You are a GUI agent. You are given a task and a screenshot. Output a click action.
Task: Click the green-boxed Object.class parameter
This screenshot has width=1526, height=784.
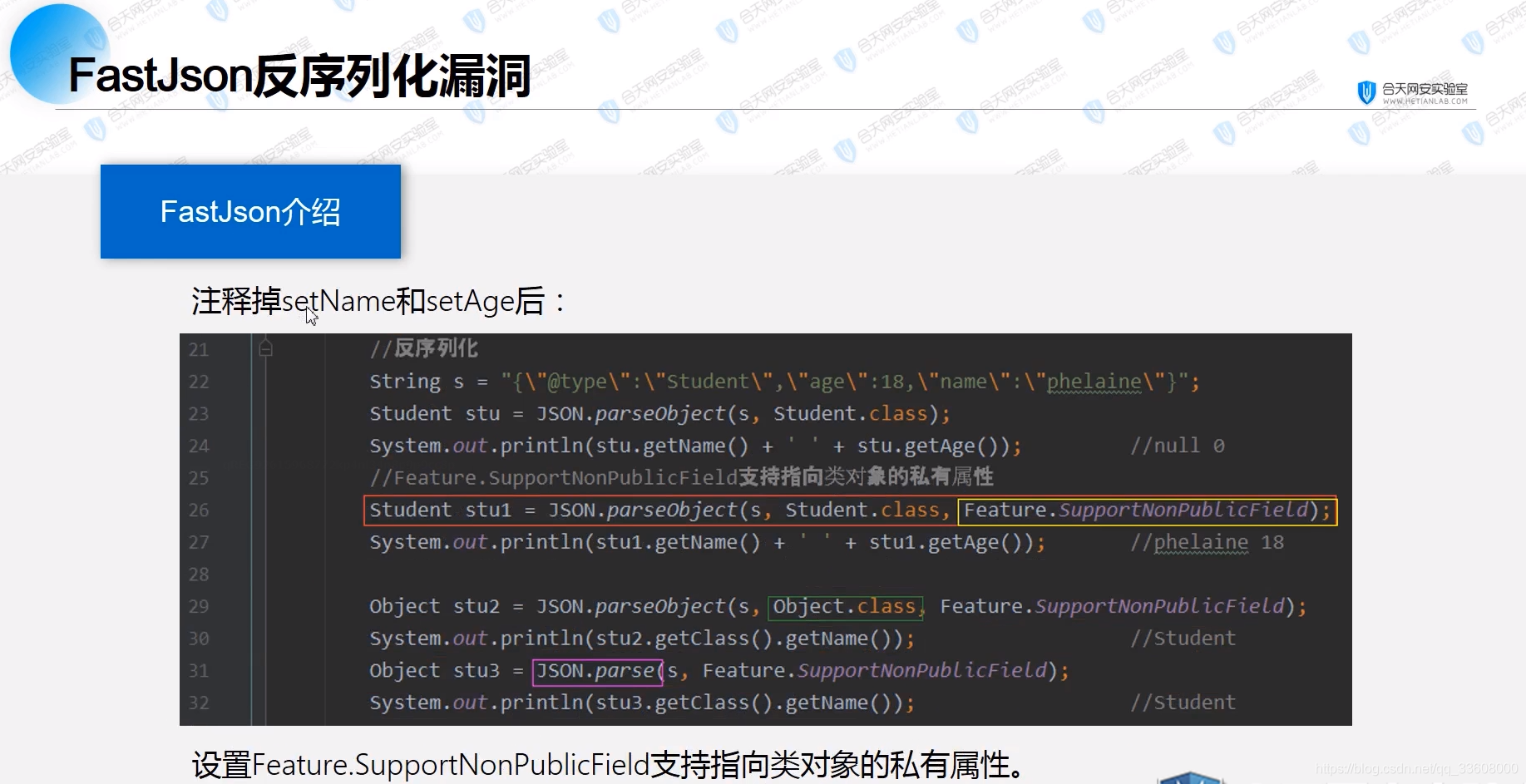(845, 606)
